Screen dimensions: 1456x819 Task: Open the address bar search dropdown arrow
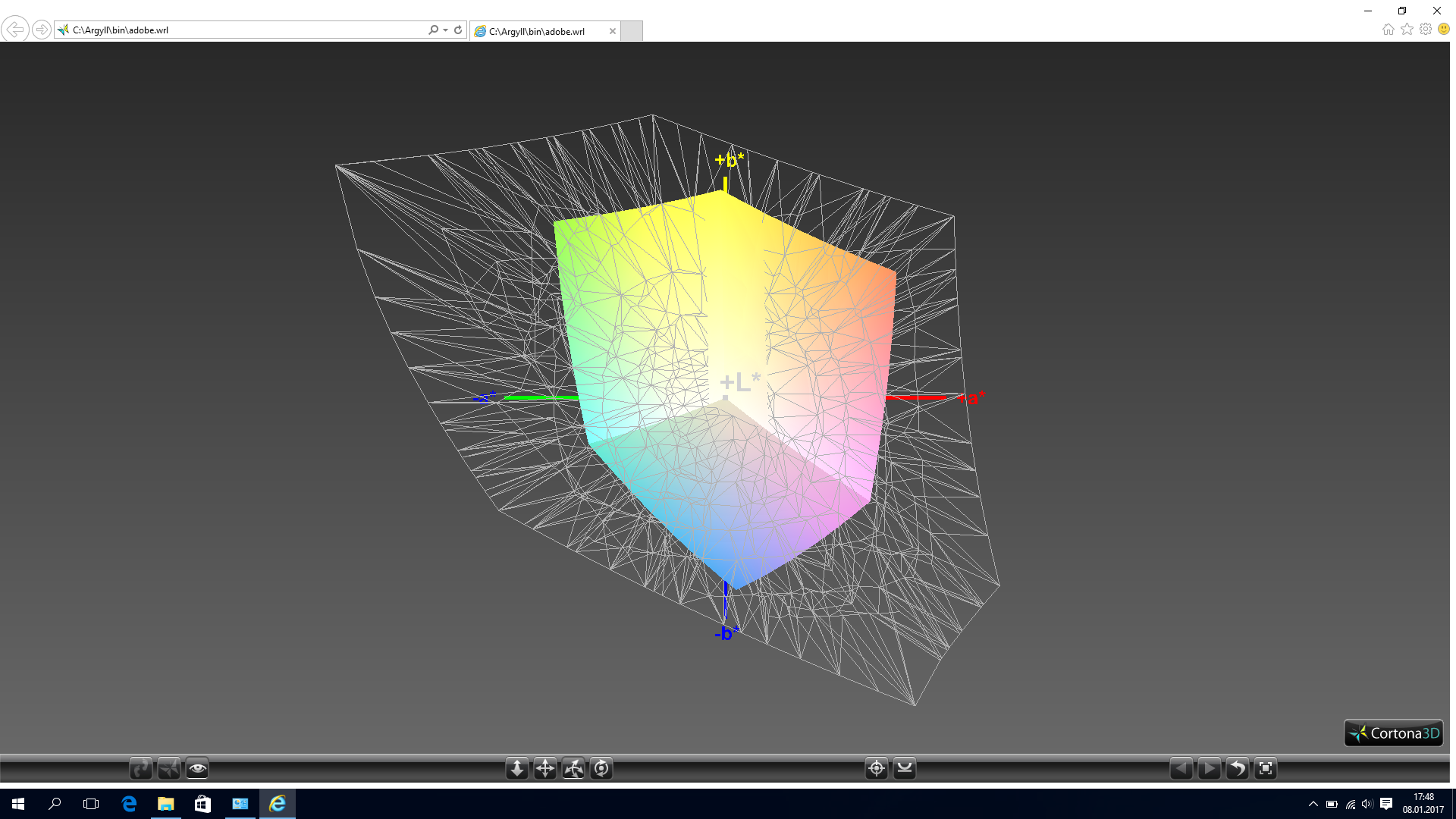446,30
